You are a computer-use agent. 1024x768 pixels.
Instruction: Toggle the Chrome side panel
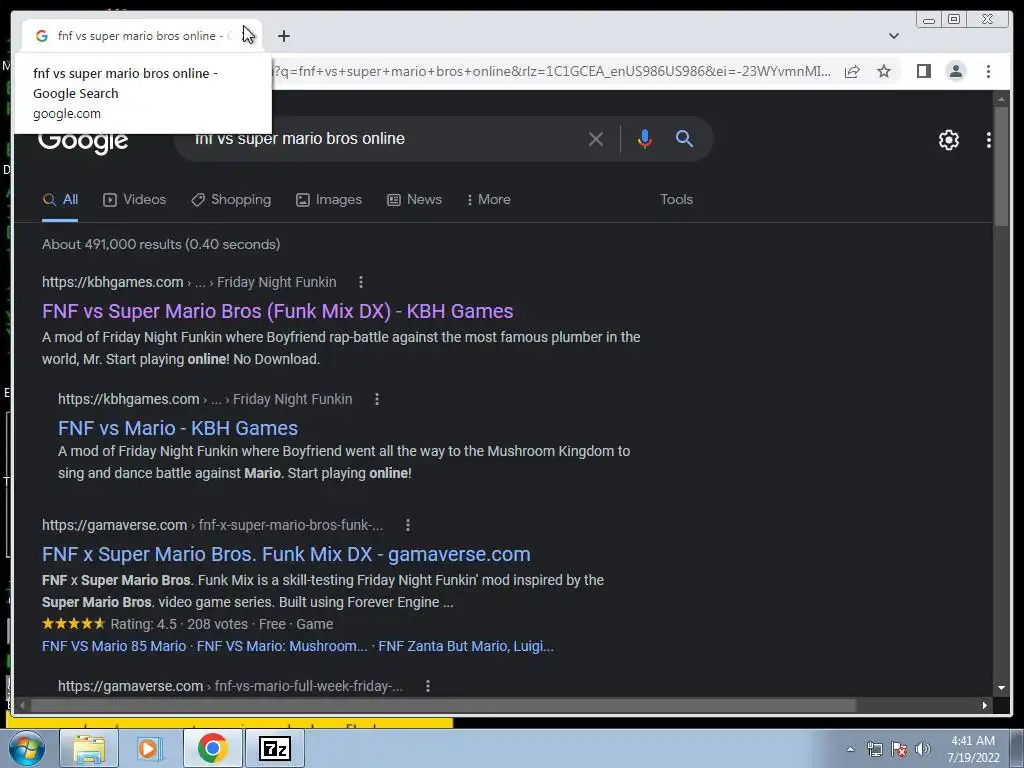[923, 71]
